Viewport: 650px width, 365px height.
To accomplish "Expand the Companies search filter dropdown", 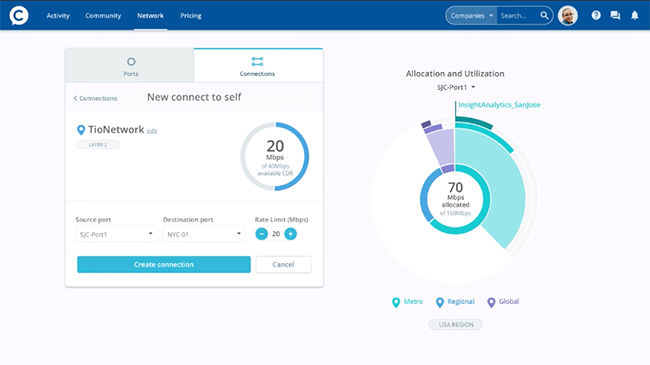I will 471,15.
